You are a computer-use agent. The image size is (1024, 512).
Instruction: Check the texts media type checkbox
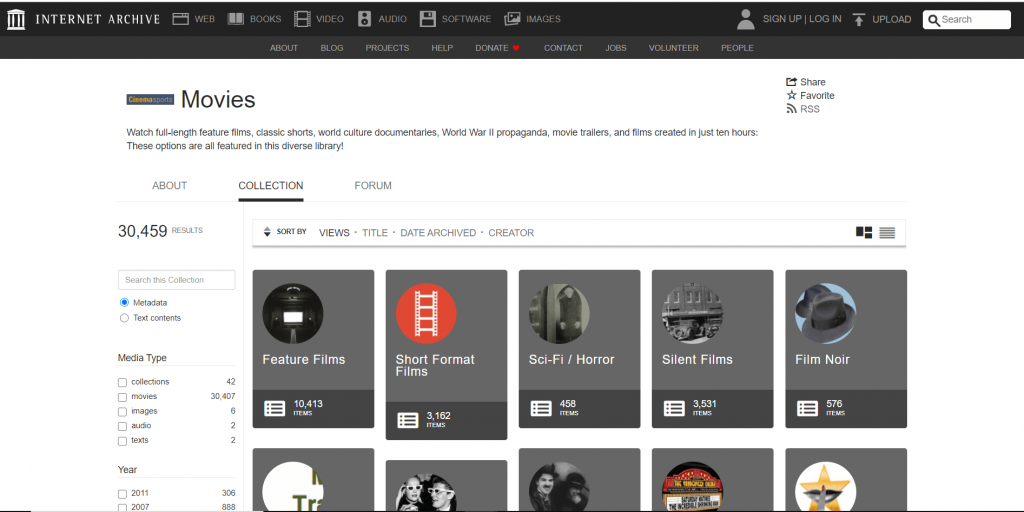pos(122,441)
